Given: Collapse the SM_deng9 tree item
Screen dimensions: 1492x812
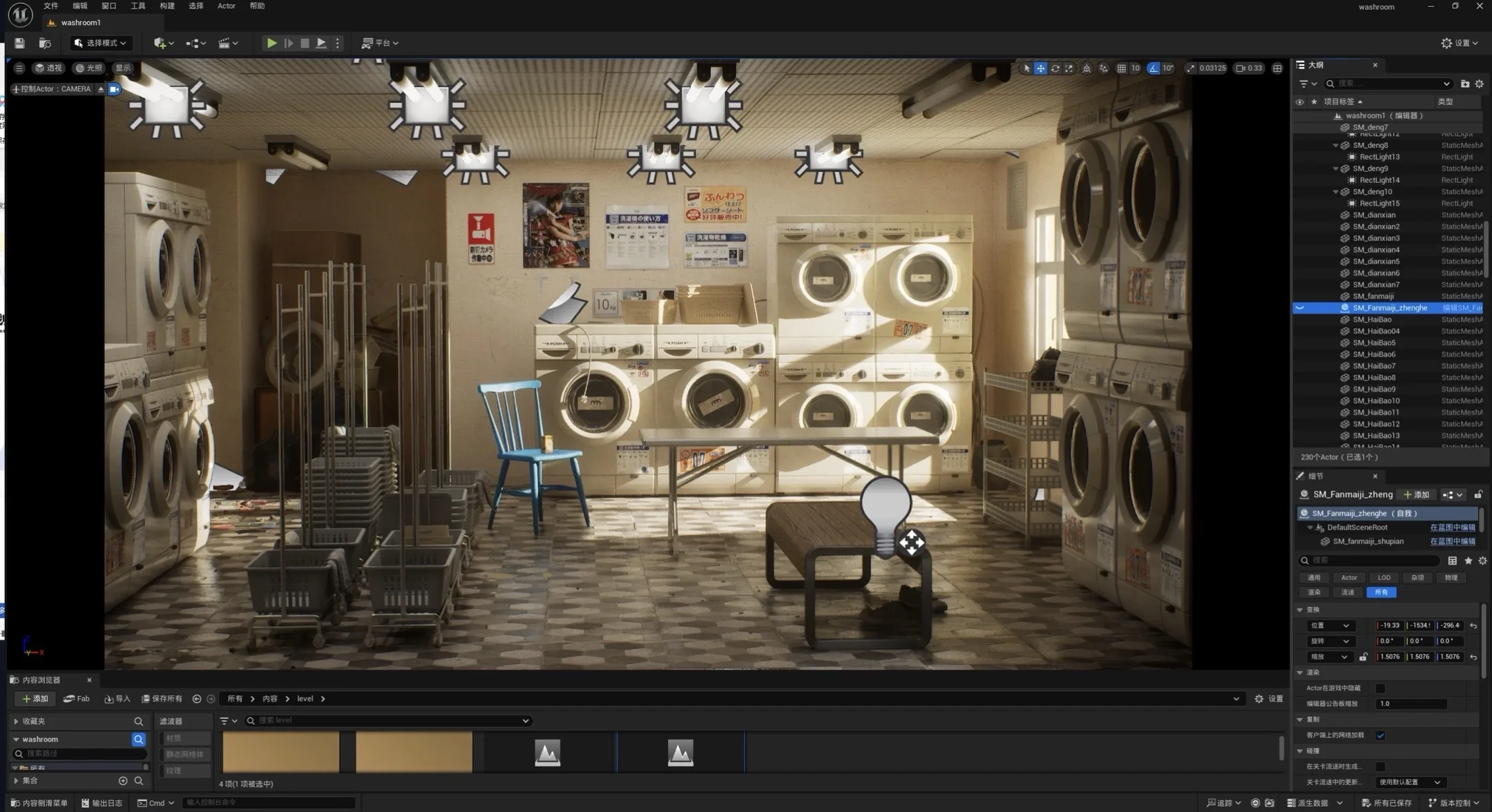Looking at the screenshot, I should coord(1336,168).
